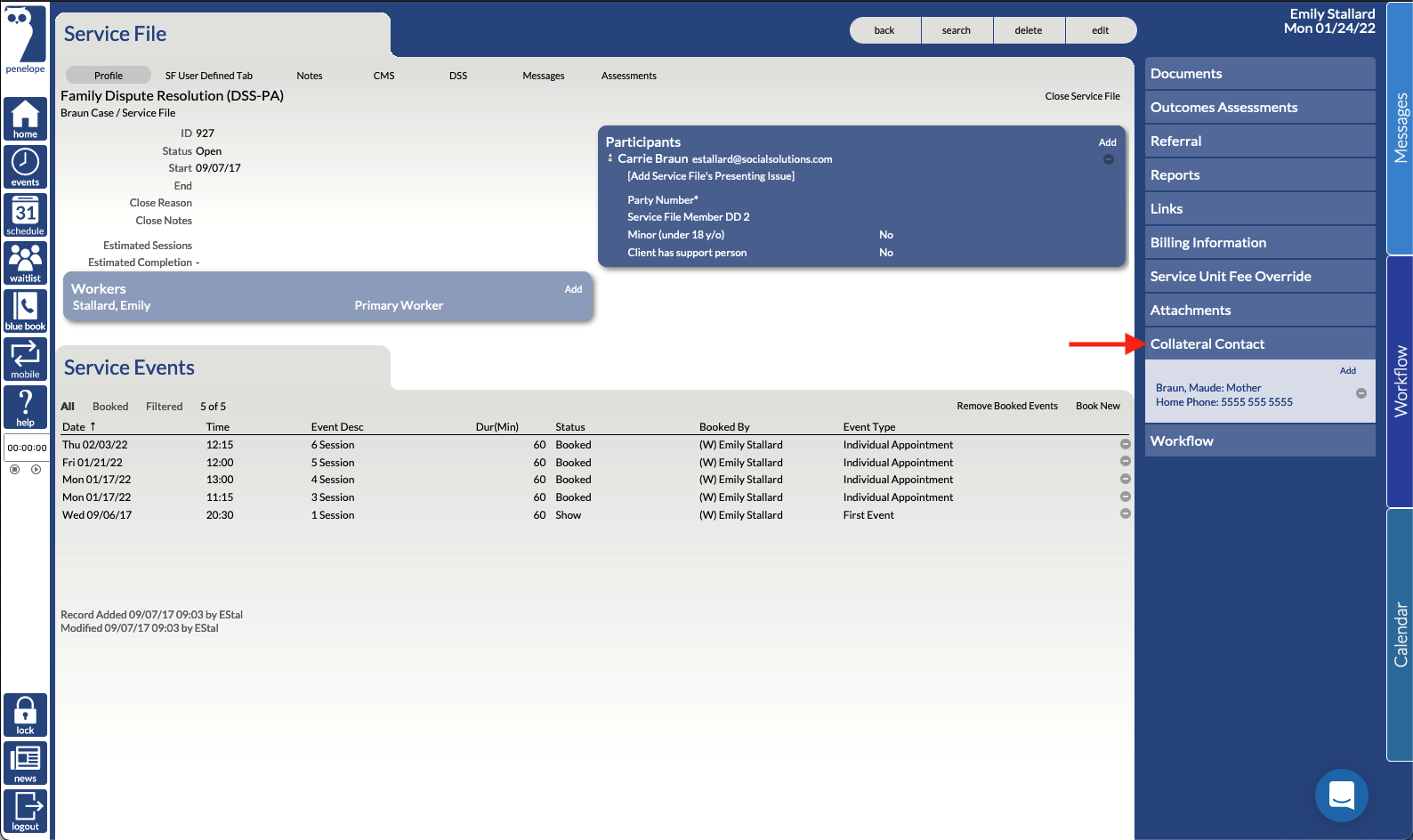Click the edit button

[x=1101, y=30]
